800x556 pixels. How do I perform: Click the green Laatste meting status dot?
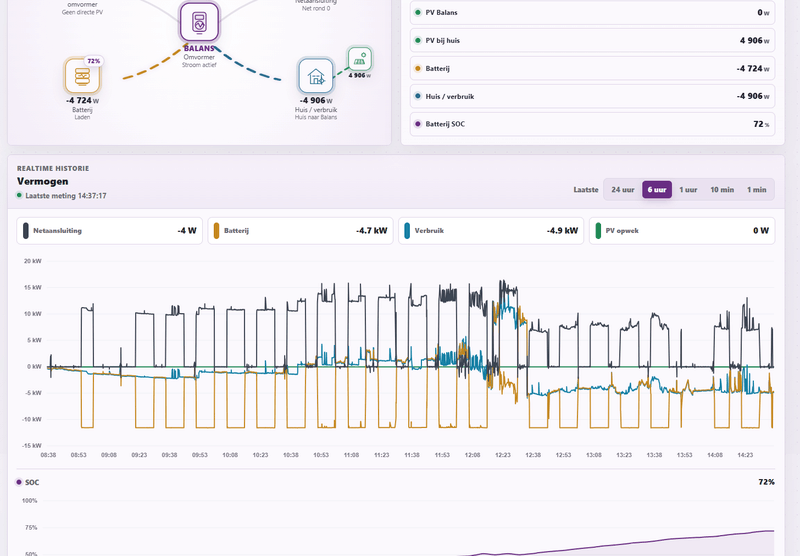point(19,195)
